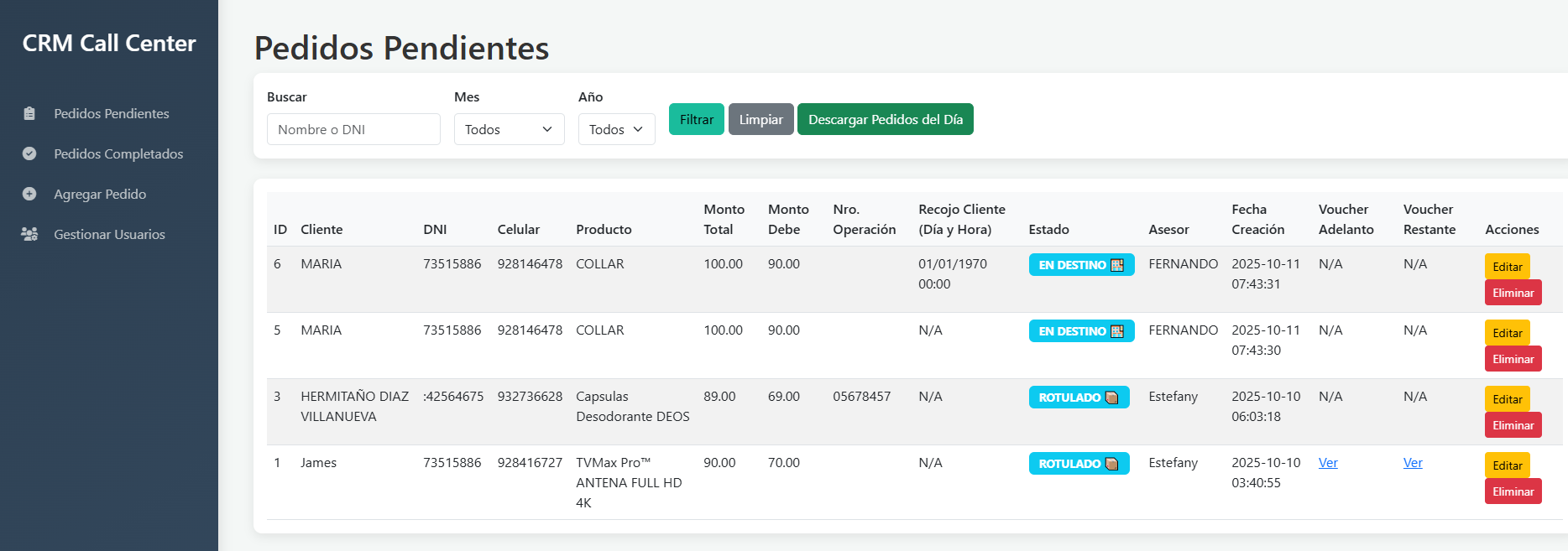Open the Mes dropdown
Screen dimensions: 1568x551
(509, 129)
